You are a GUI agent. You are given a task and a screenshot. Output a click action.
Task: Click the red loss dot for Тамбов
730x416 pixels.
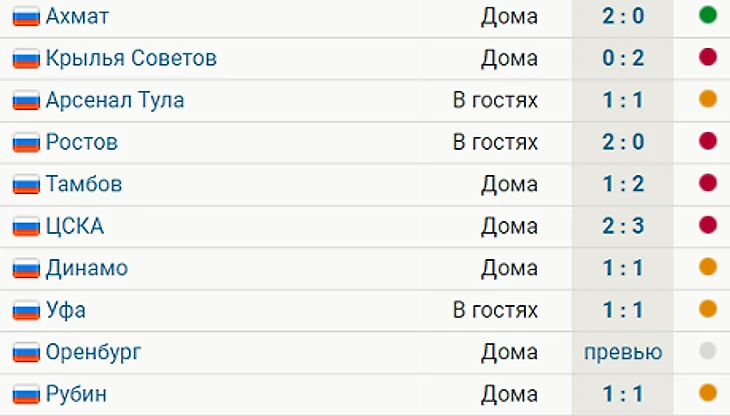[x=708, y=182]
